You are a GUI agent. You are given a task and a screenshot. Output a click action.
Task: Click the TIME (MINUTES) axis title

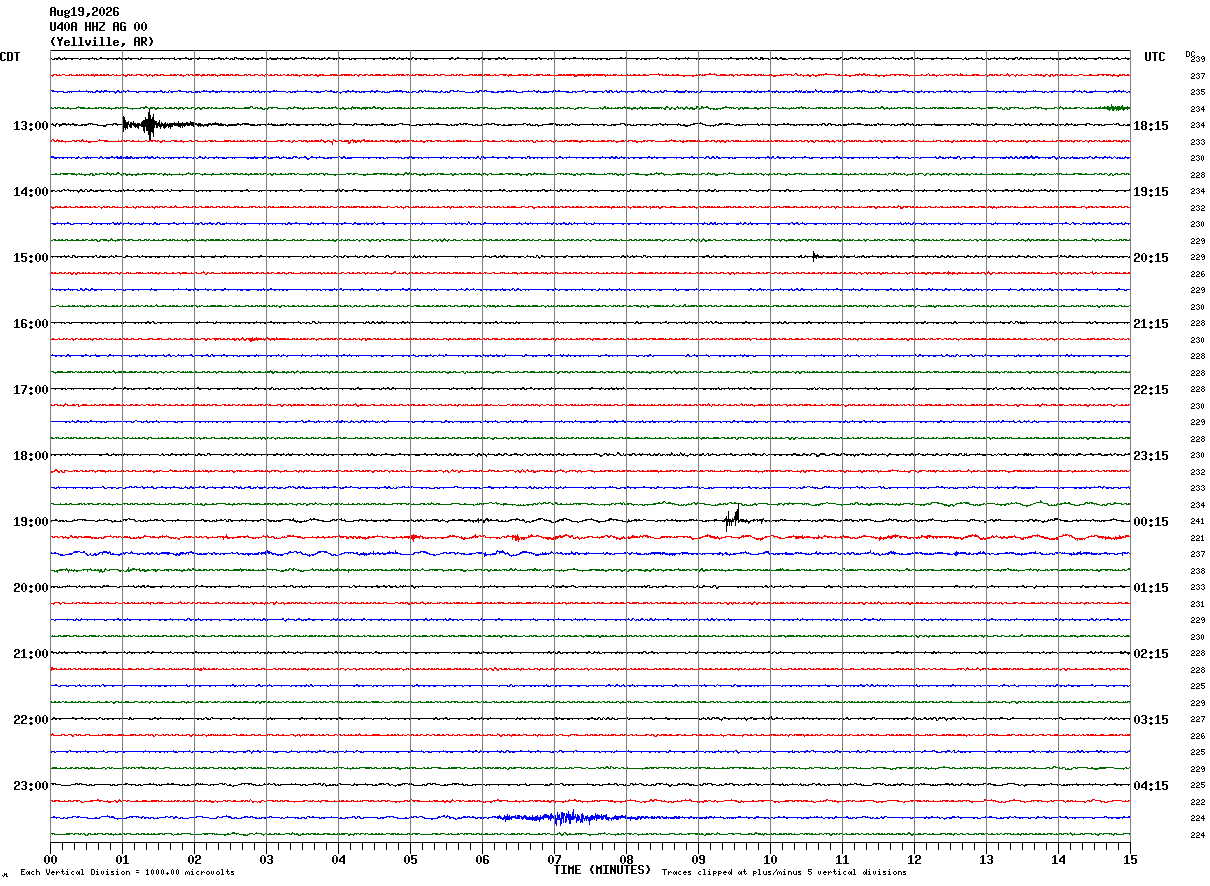click(602, 870)
